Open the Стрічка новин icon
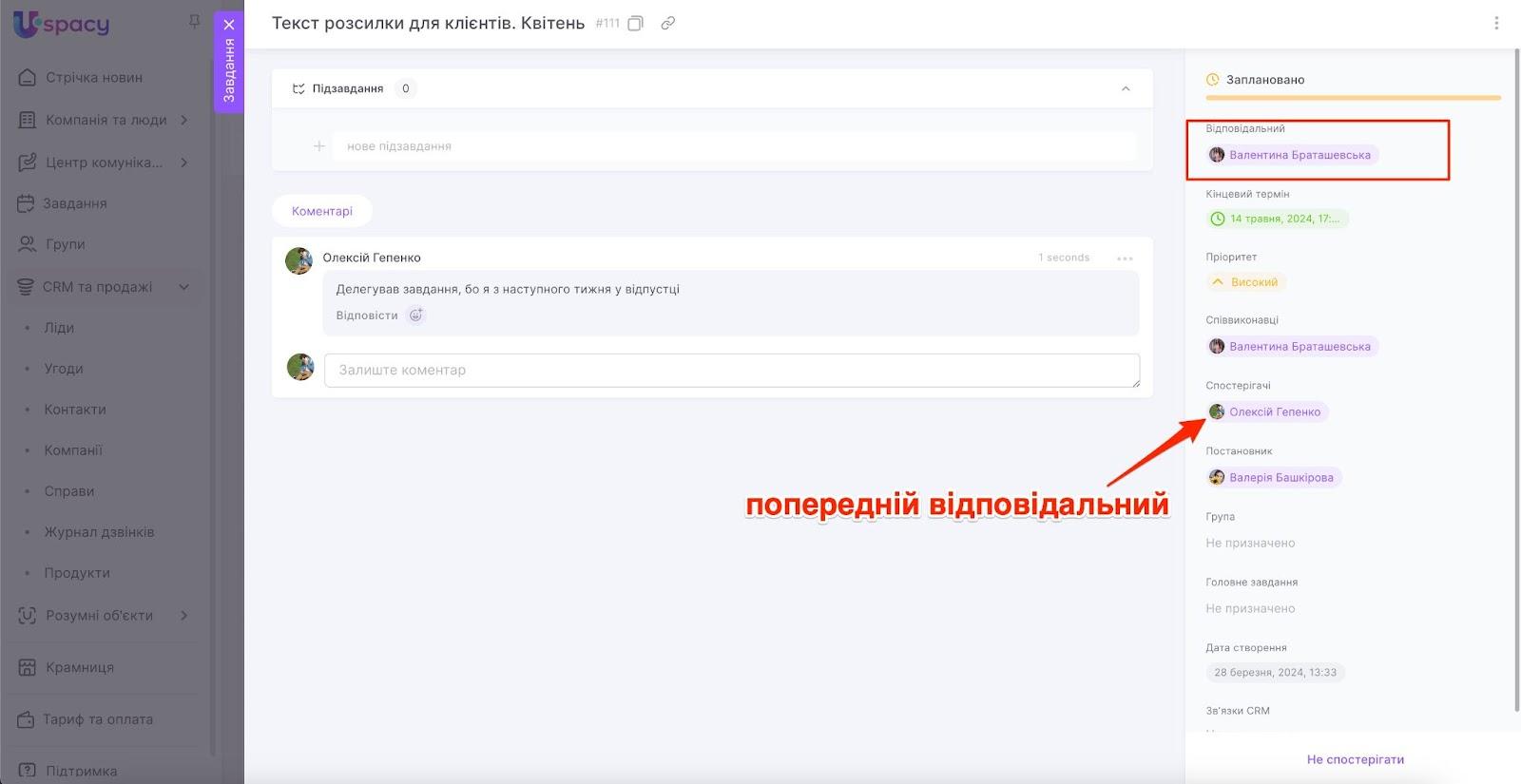 28,77
